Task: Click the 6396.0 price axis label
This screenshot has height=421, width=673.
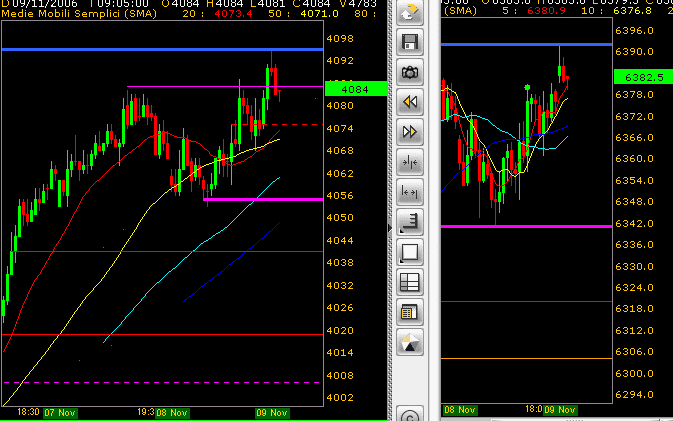Action: point(634,30)
